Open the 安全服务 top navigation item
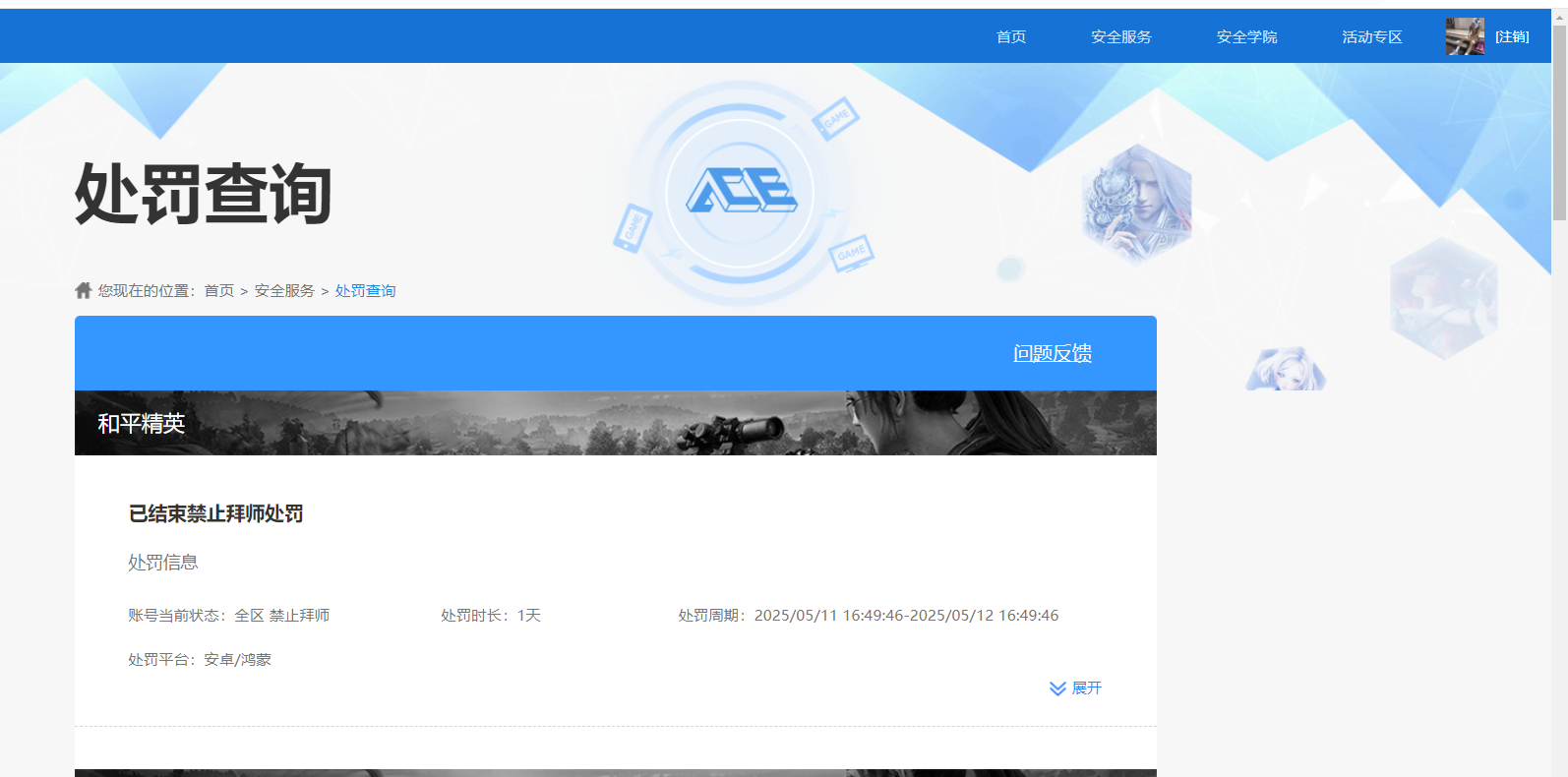Viewport: 1568px width, 777px height. click(1120, 36)
